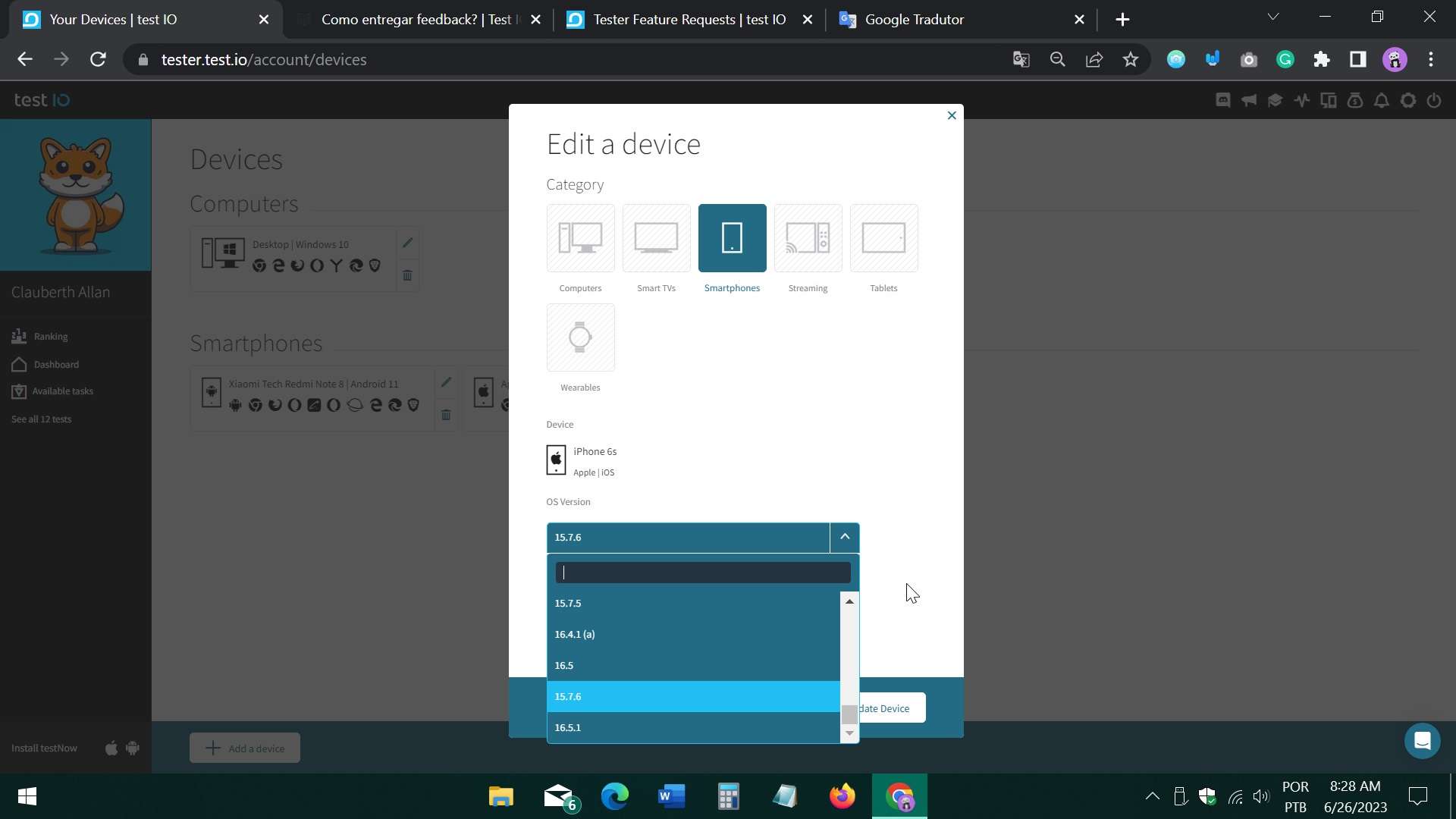Select OS version 15.7.5 option

pos(693,603)
